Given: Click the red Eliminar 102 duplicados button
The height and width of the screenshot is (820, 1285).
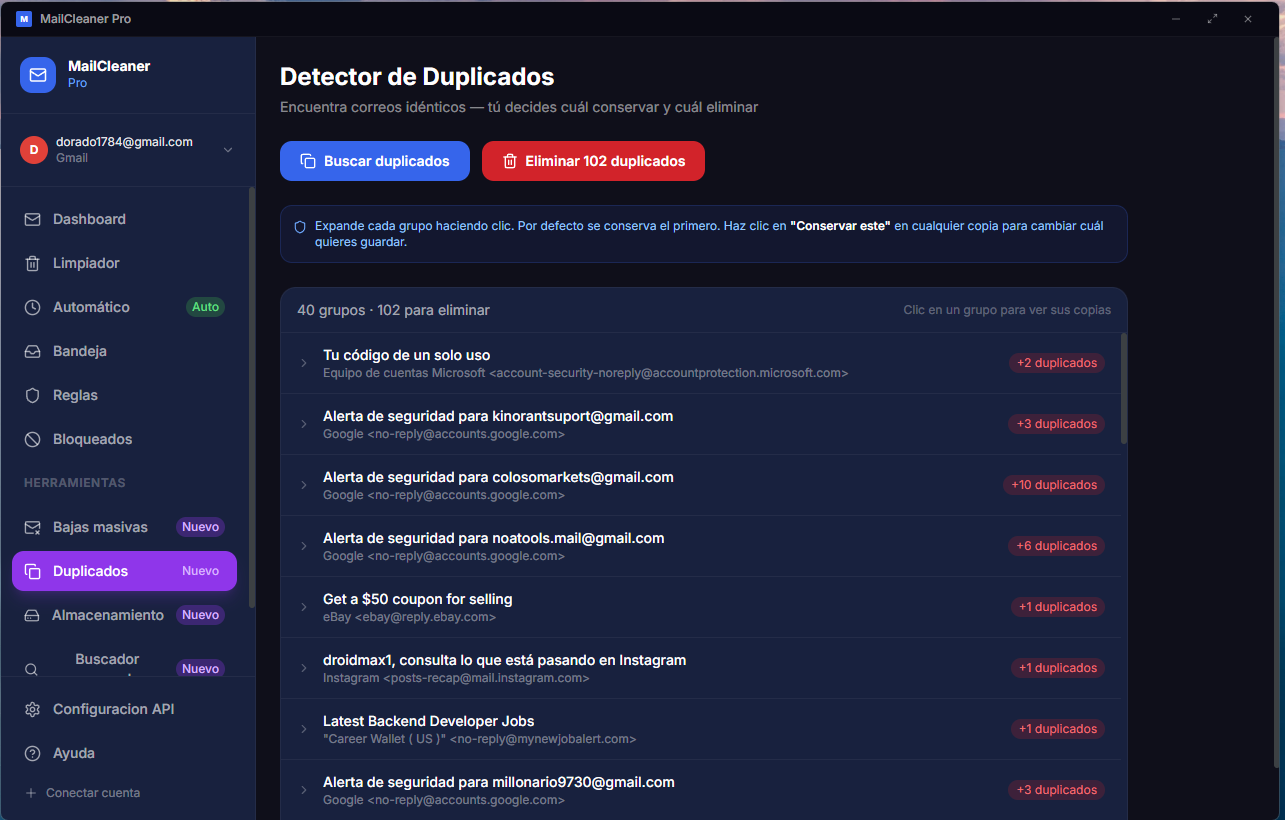Looking at the screenshot, I should coord(593,161).
